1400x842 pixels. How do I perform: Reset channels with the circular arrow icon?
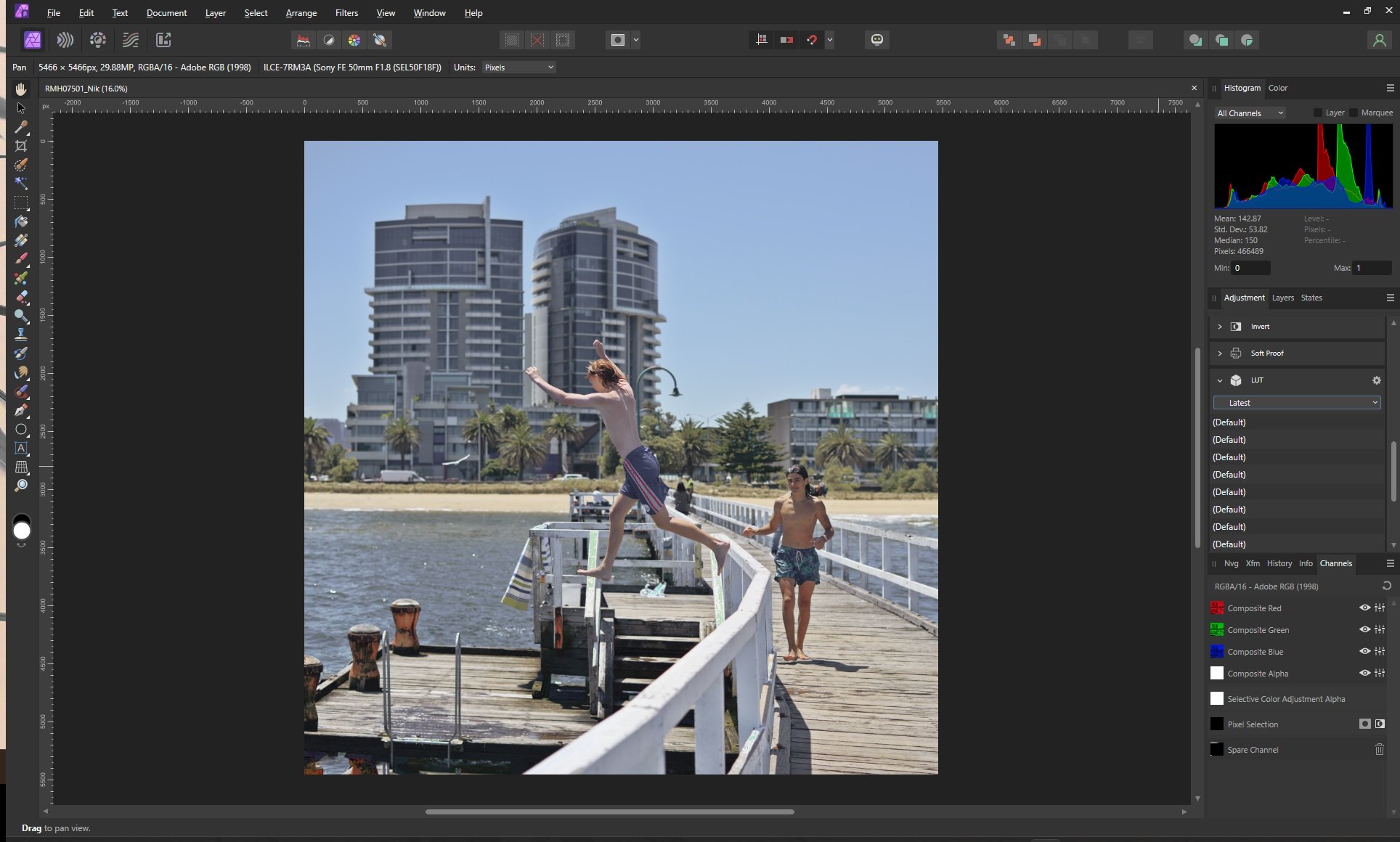1386,586
